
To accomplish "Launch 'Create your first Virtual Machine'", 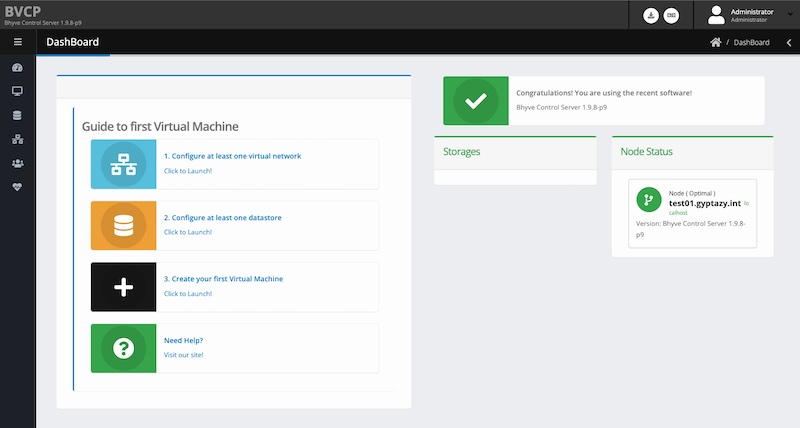I will click(x=223, y=278).
